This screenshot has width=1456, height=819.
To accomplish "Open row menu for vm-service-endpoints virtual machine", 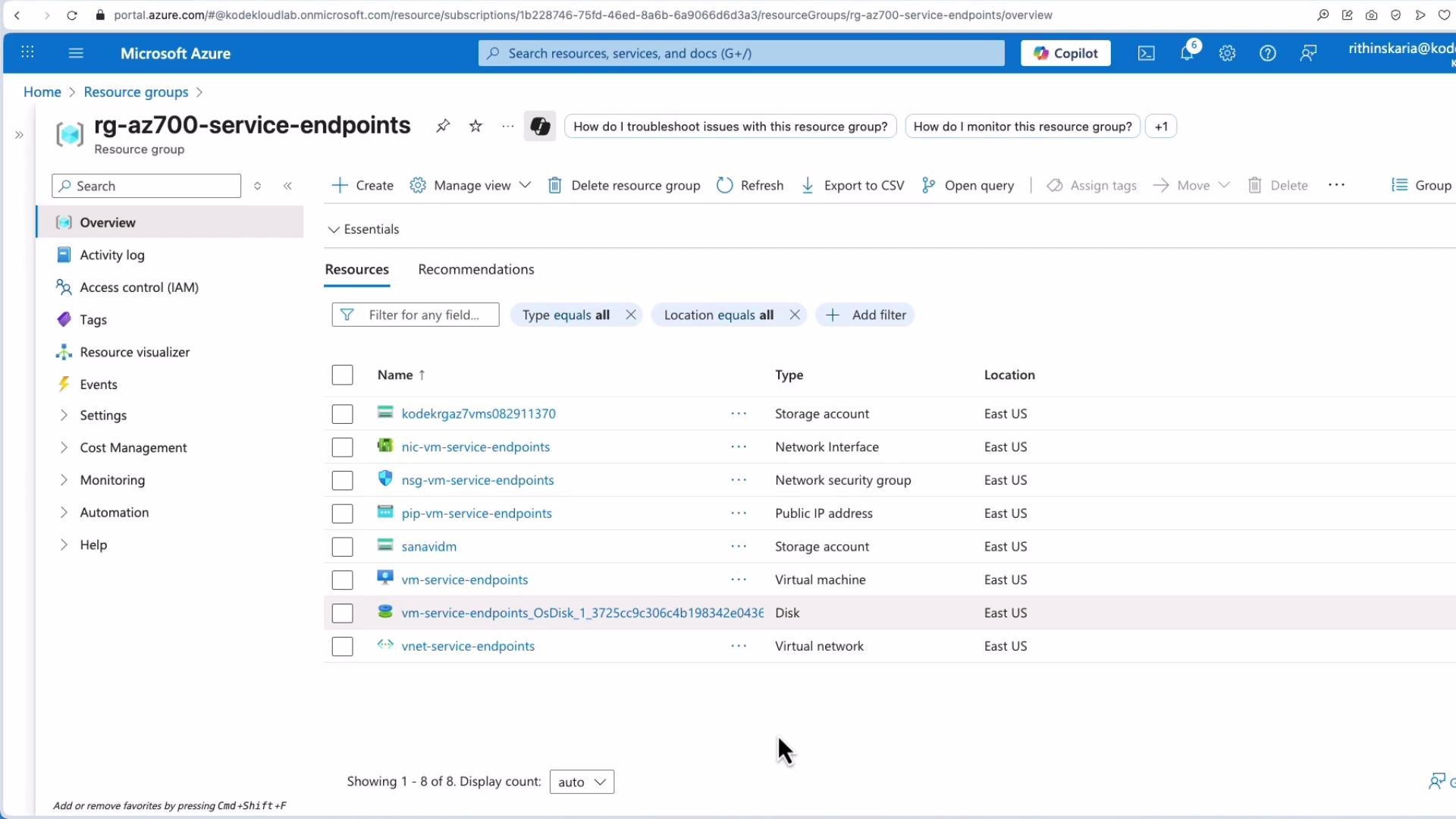I will click(739, 579).
